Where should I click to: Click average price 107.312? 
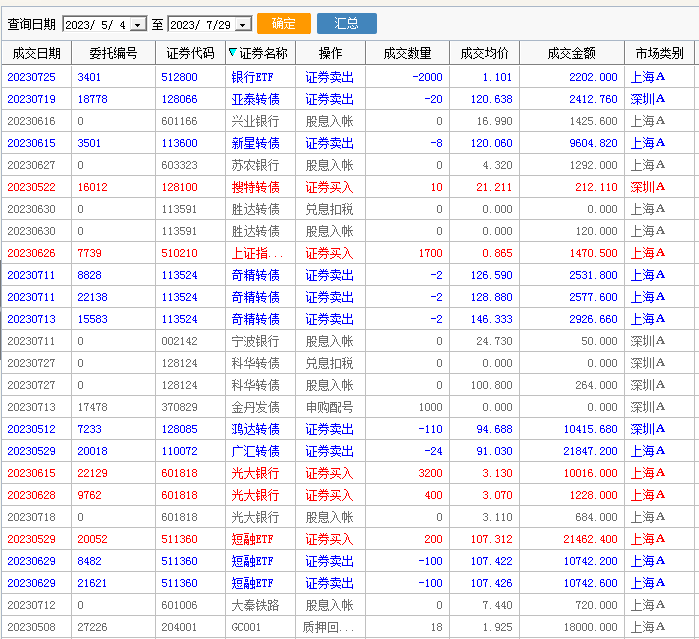(492, 539)
